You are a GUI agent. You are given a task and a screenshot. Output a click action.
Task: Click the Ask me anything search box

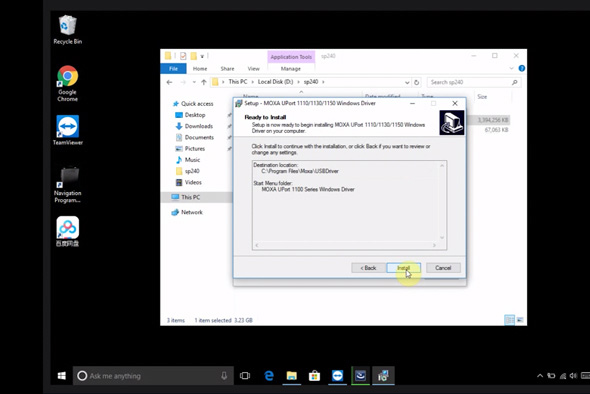[153, 376]
